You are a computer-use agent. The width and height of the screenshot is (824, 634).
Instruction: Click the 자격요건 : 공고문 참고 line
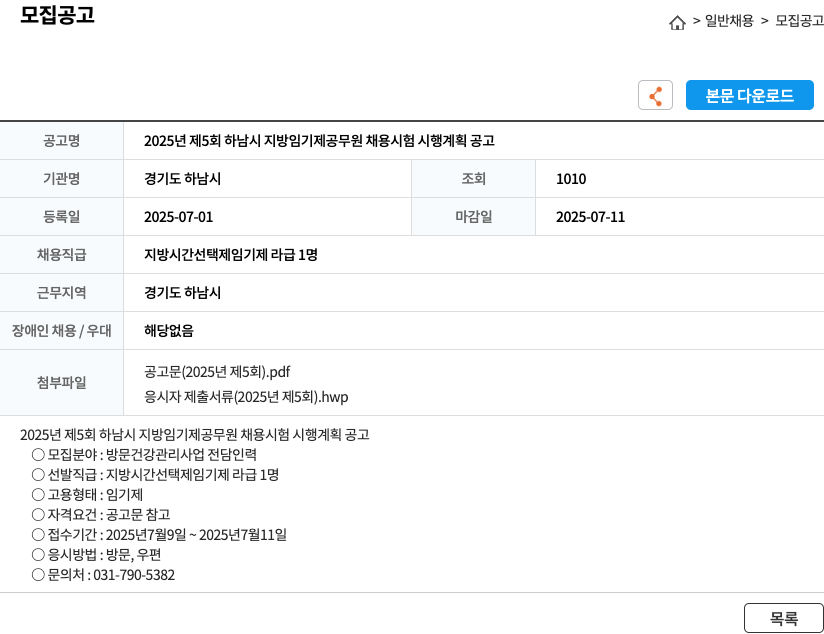(x=101, y=515)
